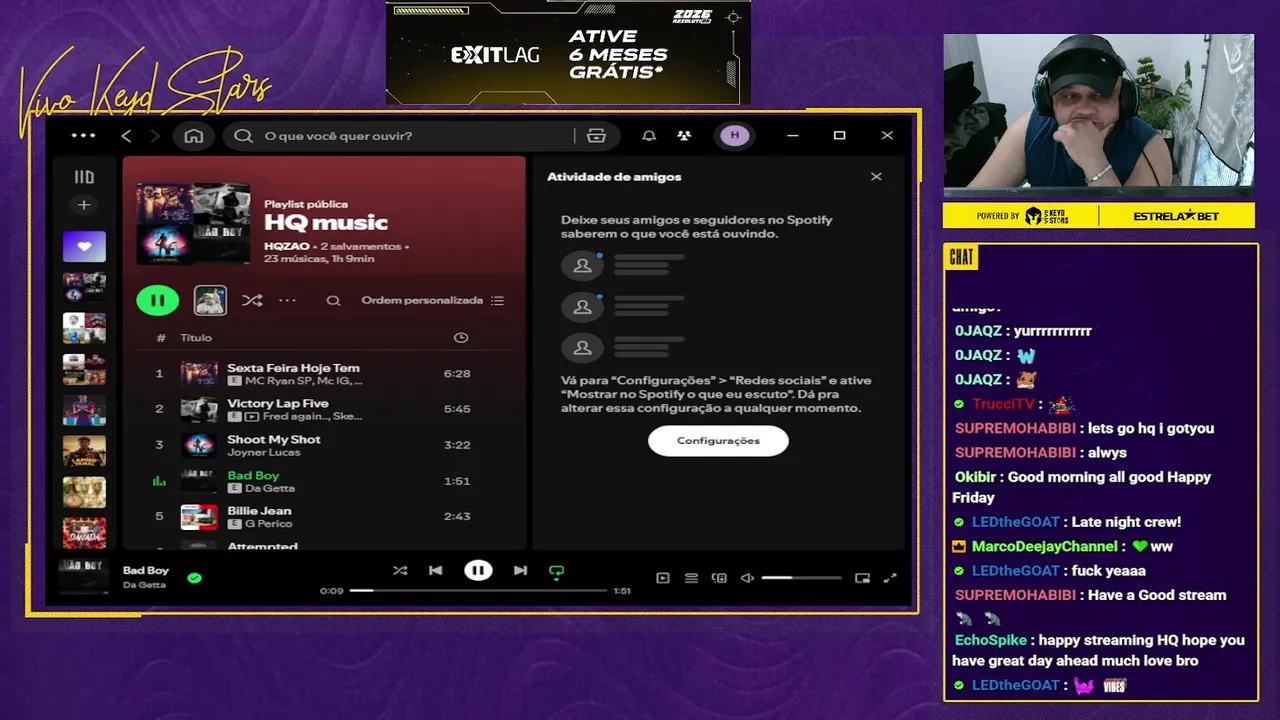
Task: Click chat username 'TrucciTV'
Action: coord(1003,404)
